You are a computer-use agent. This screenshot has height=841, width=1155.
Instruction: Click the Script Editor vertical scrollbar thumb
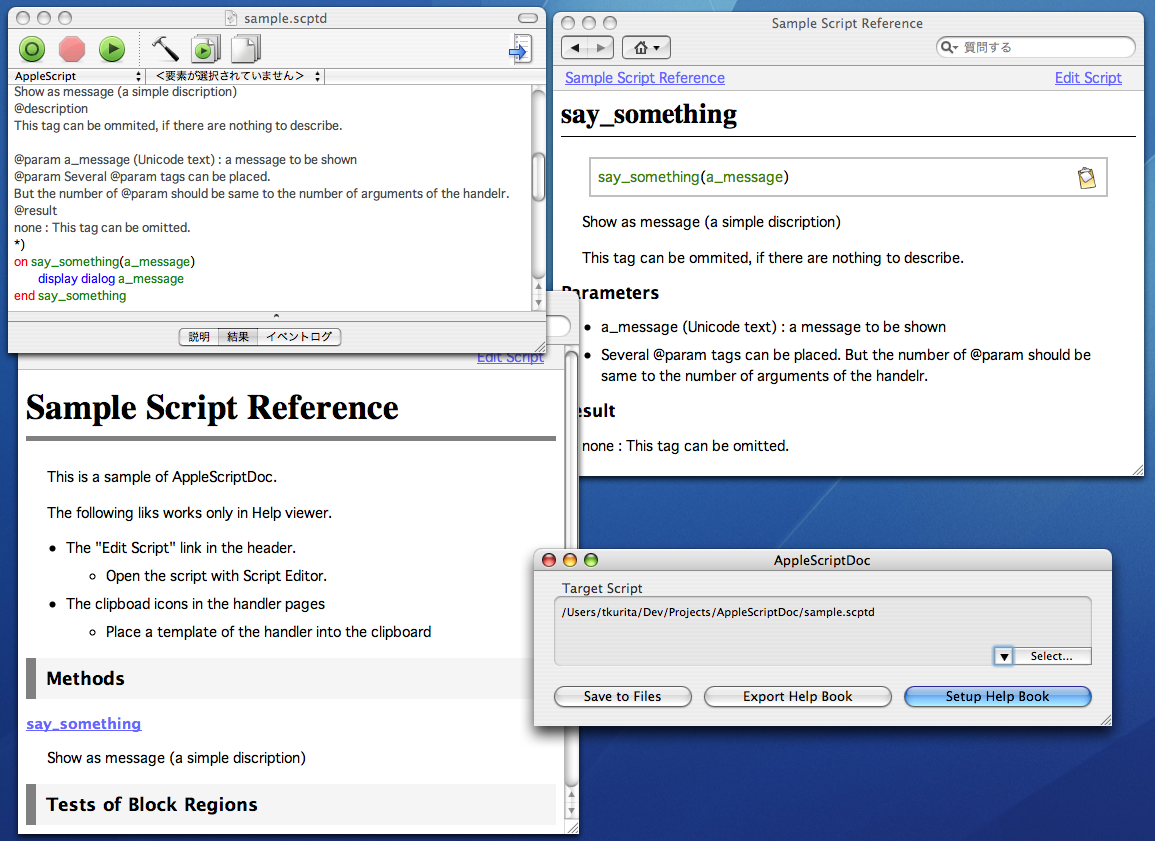pyautogui.click(x=538, y=177)
